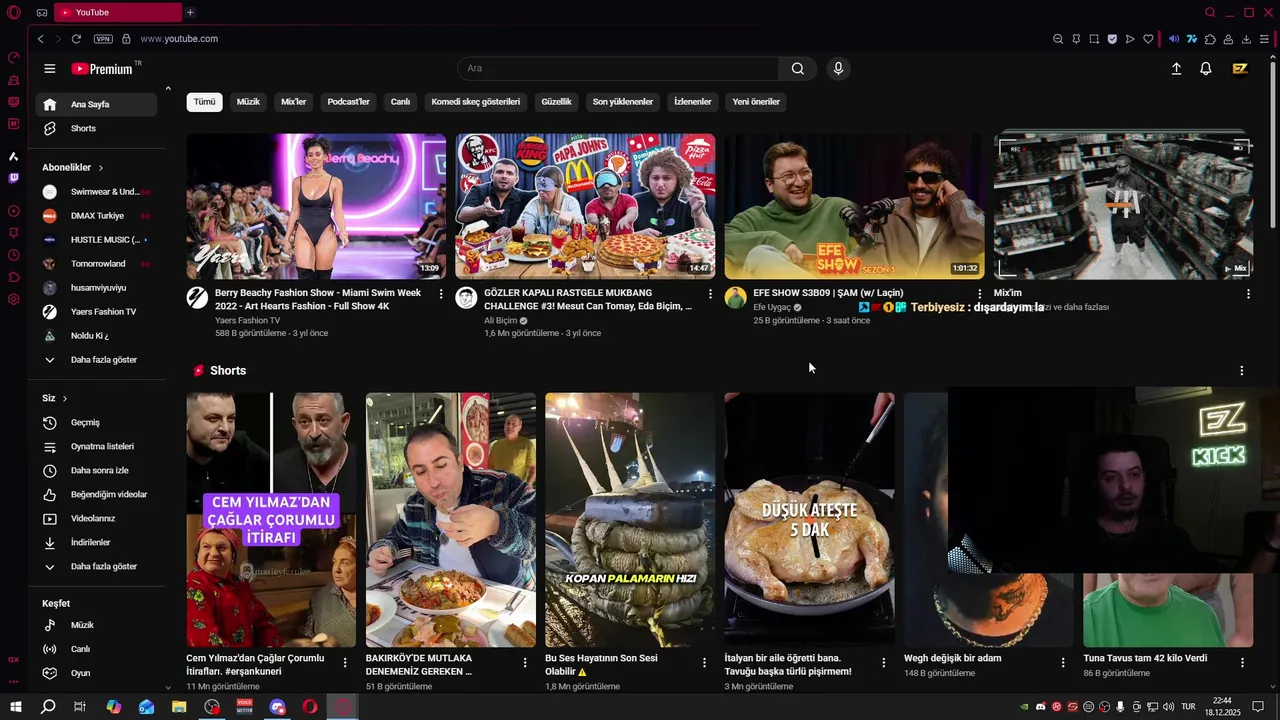Open browser downloads icon

(1246, 39)
